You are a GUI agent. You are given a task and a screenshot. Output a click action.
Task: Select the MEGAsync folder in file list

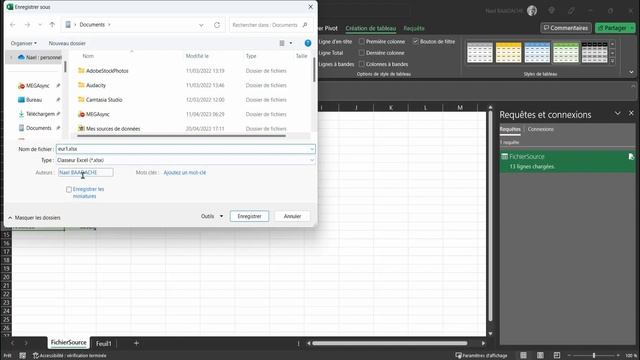tap(98, 114)
